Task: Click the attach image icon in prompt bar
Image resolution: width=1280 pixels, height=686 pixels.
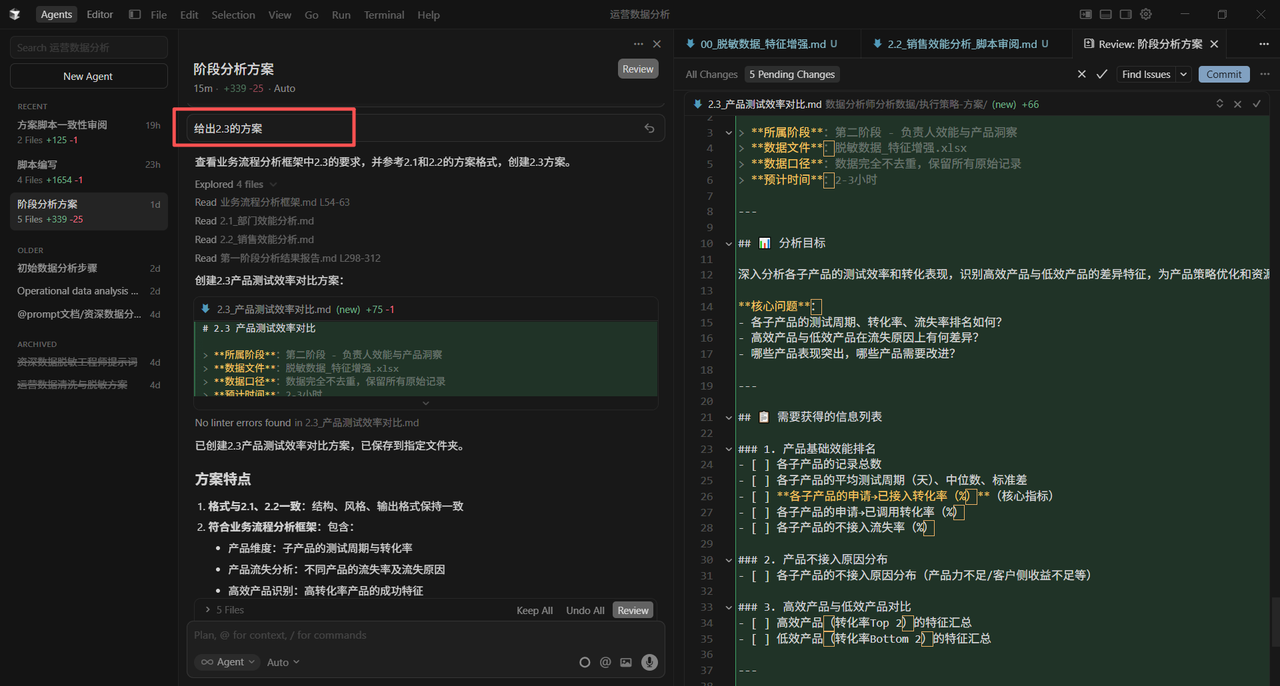Action: [625, 661]
